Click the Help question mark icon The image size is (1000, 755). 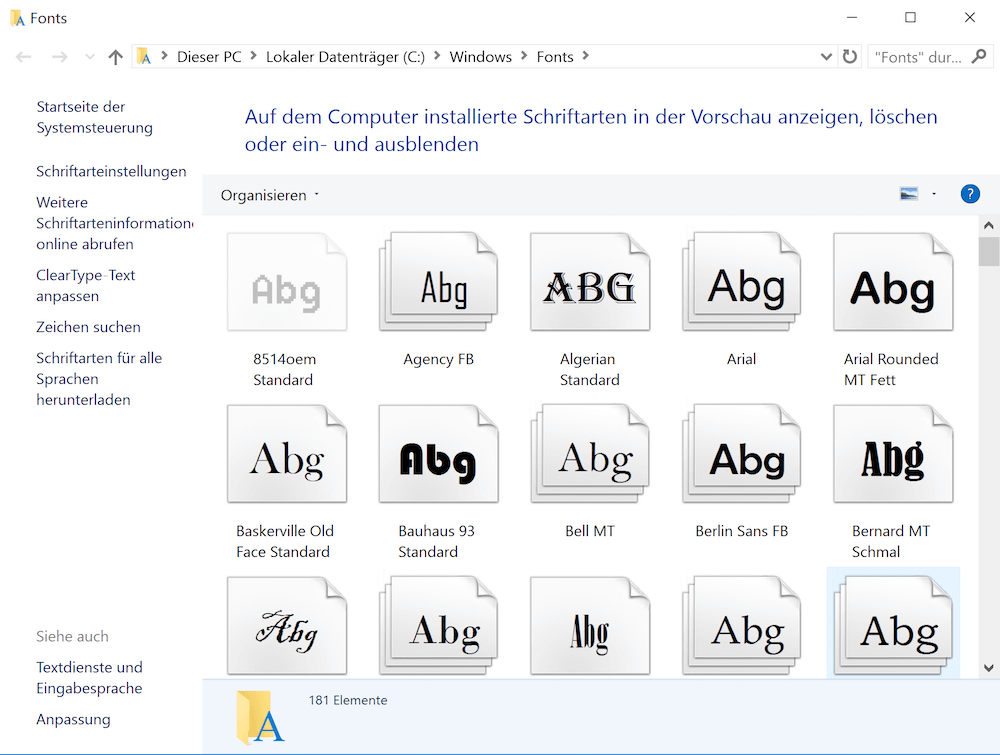point(970,194)
